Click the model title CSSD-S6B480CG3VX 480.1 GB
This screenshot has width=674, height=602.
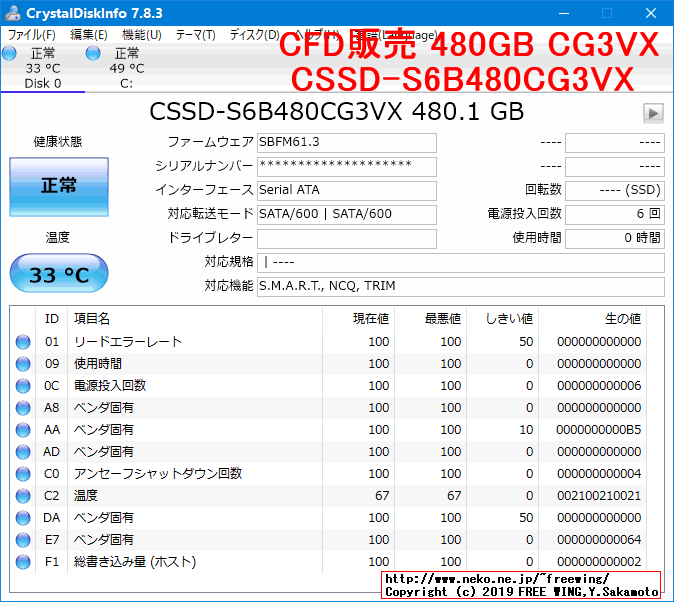337,112
